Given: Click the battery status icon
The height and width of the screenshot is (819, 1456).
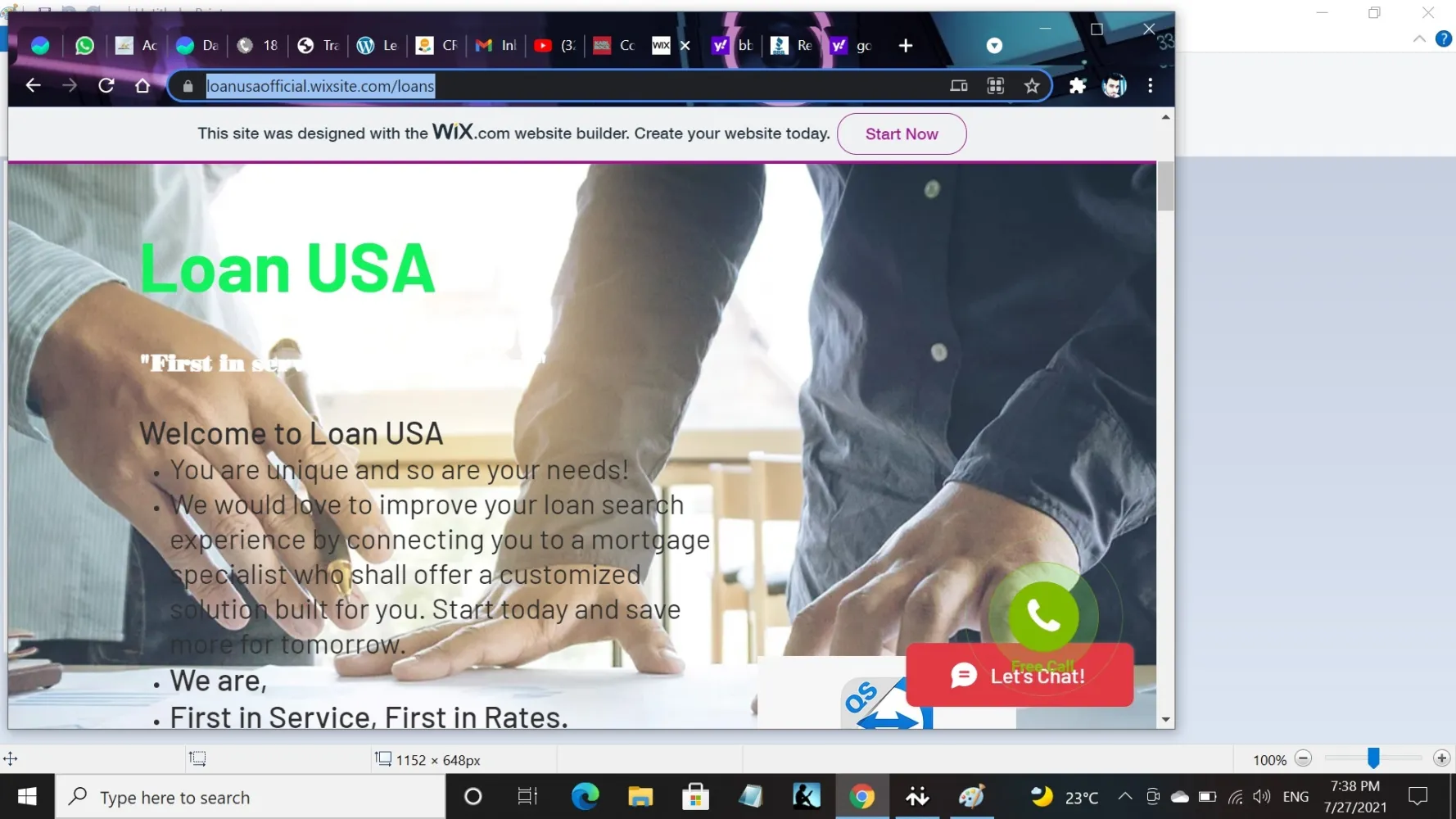Looking at the screenshot, I should coord(1207,797).
